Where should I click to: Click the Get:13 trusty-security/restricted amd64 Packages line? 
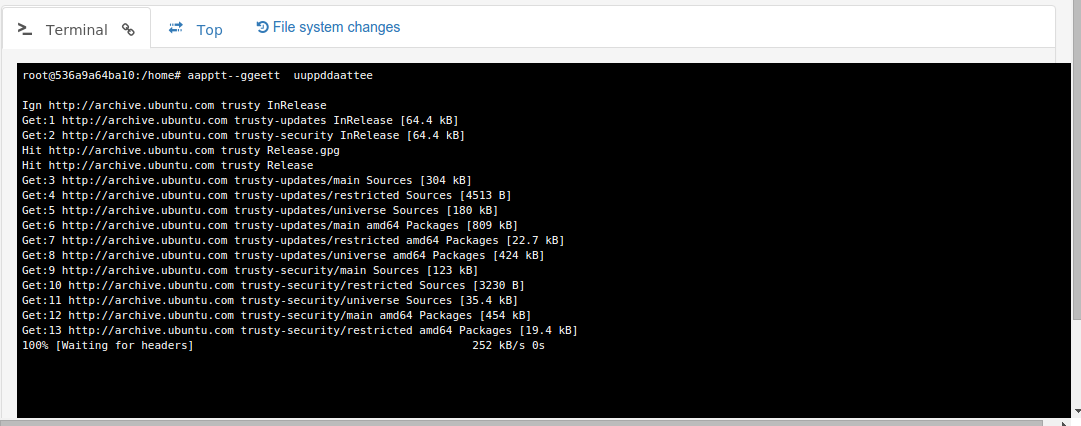[x=299, y=330]
